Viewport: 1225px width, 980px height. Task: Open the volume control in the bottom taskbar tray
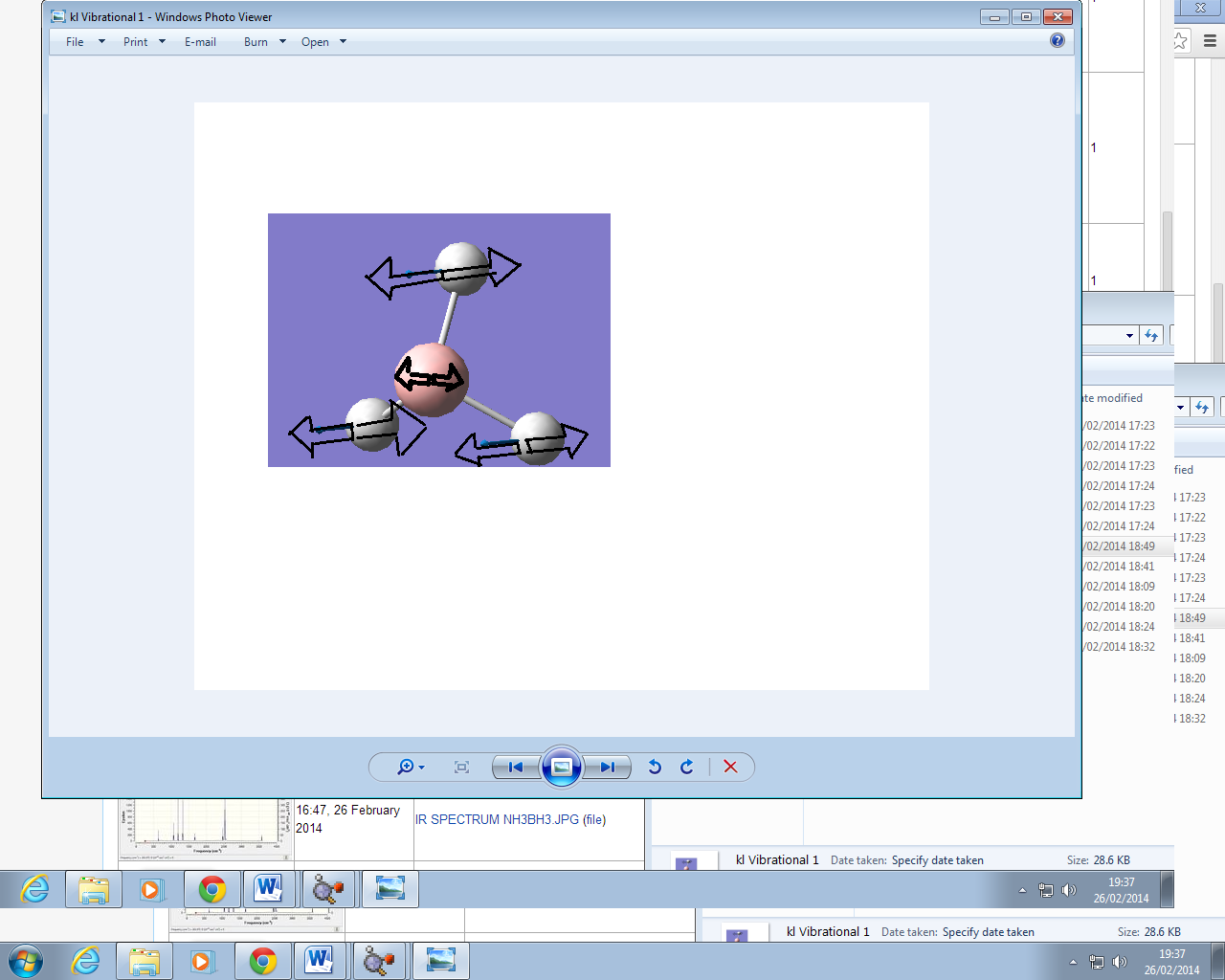pos(1120,962)
